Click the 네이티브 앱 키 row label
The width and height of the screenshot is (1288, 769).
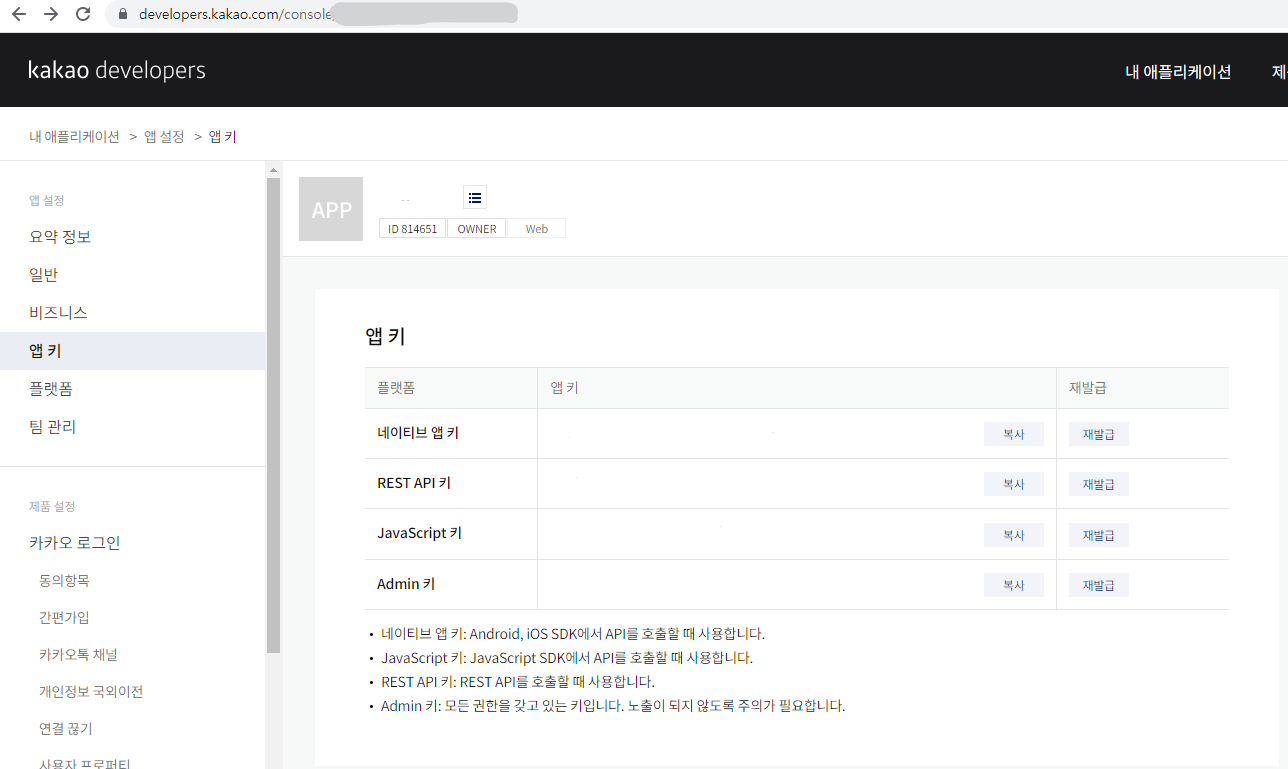[418, 433]
